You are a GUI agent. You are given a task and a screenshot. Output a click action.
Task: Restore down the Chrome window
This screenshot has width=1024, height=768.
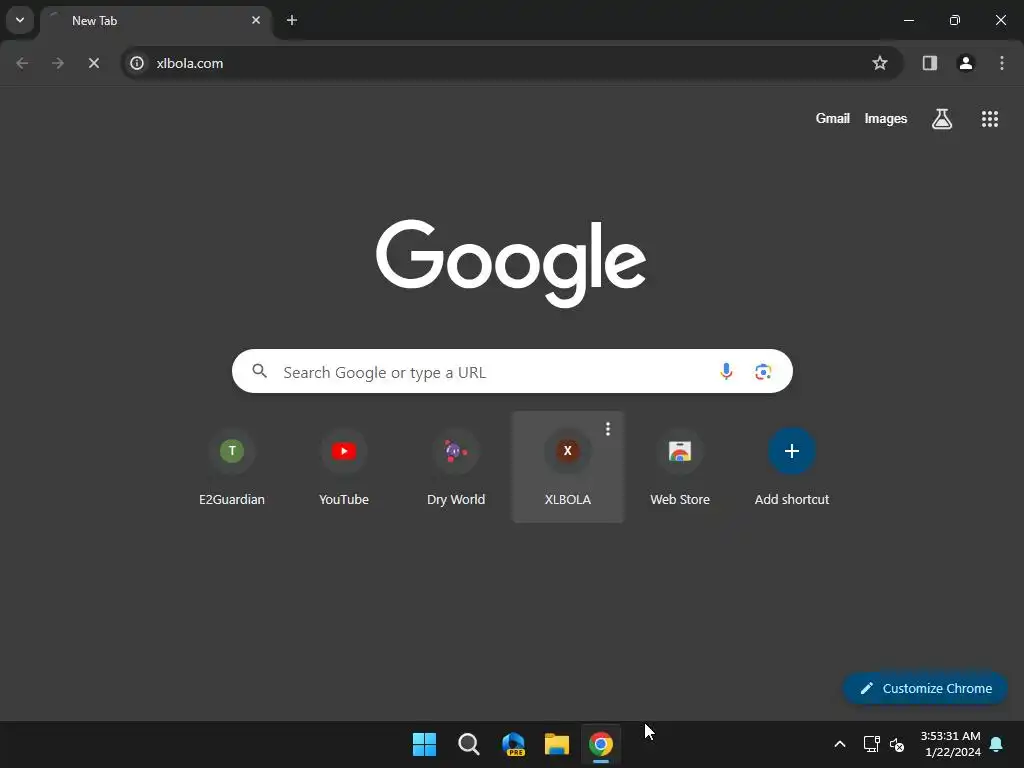(x=955, y=20)
